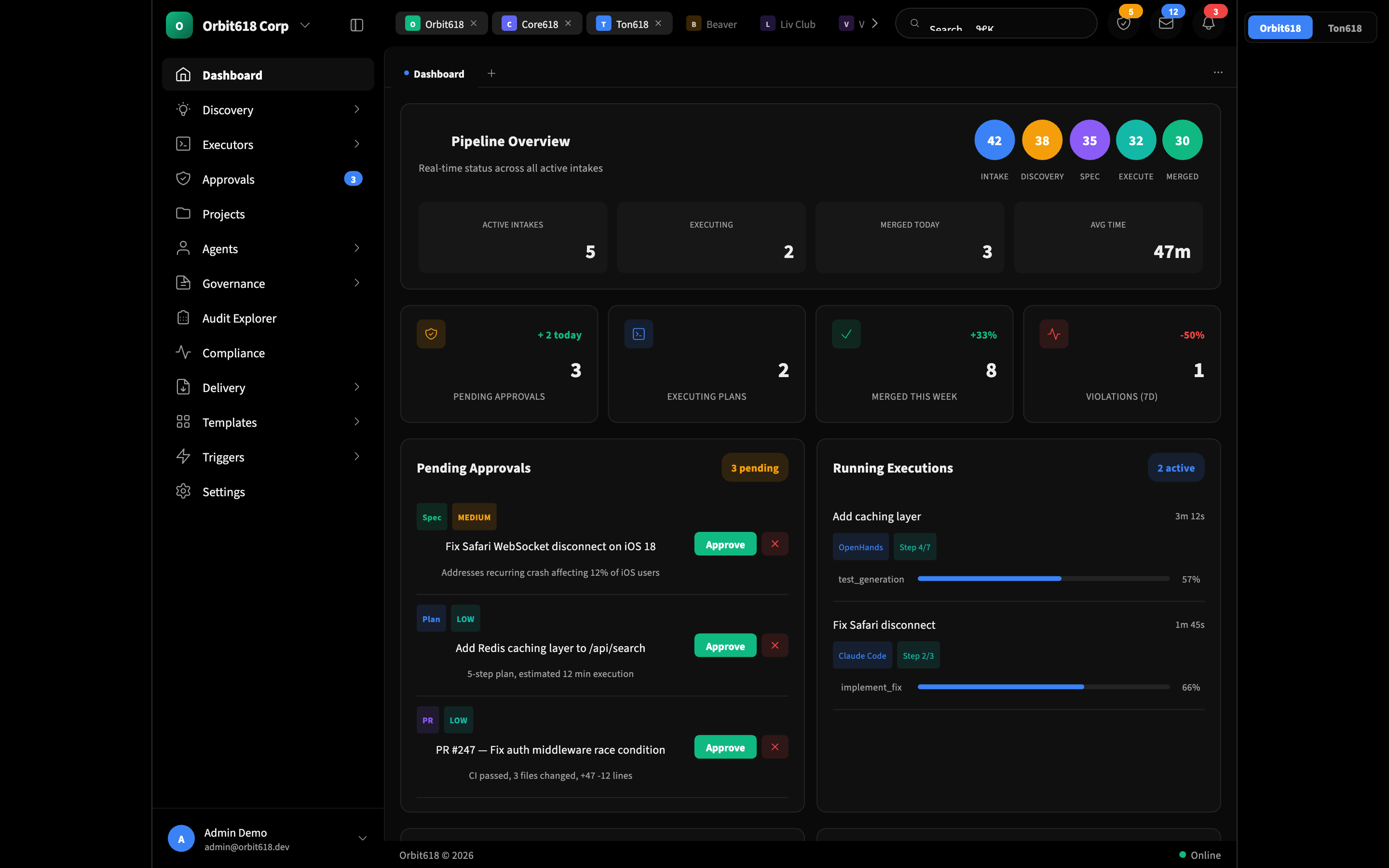Screen dimensions: 1389x868
Task: Select the Audit Explorer sidebar icon
Action: tap(183, 317)
